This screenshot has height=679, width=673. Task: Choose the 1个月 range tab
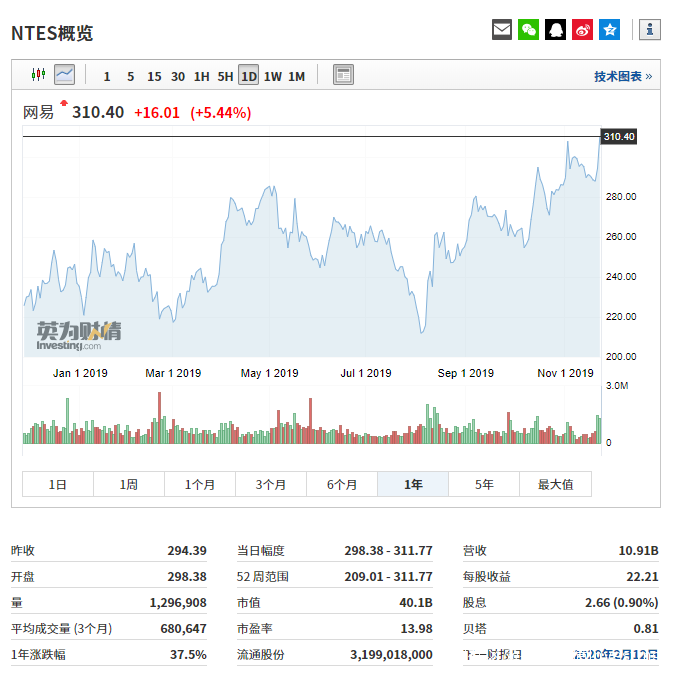click(x=200, y=484)
